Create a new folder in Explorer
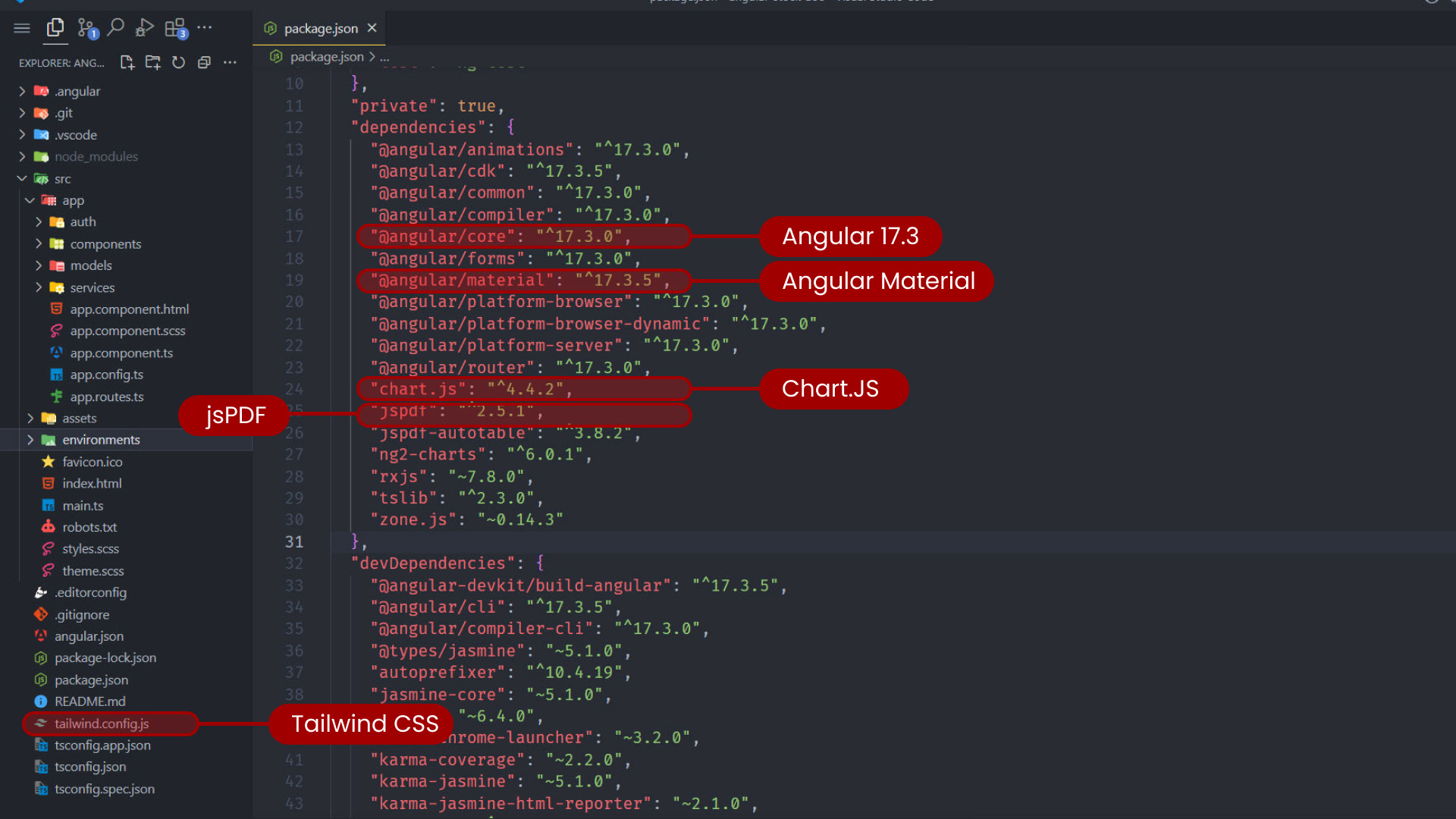This screenshot has height=819, width=1456. pos(153,62)
